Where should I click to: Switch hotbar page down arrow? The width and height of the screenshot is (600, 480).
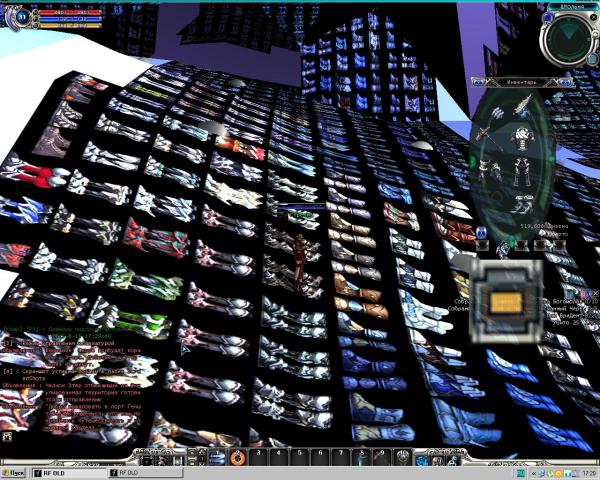click(x=202, y=463)
